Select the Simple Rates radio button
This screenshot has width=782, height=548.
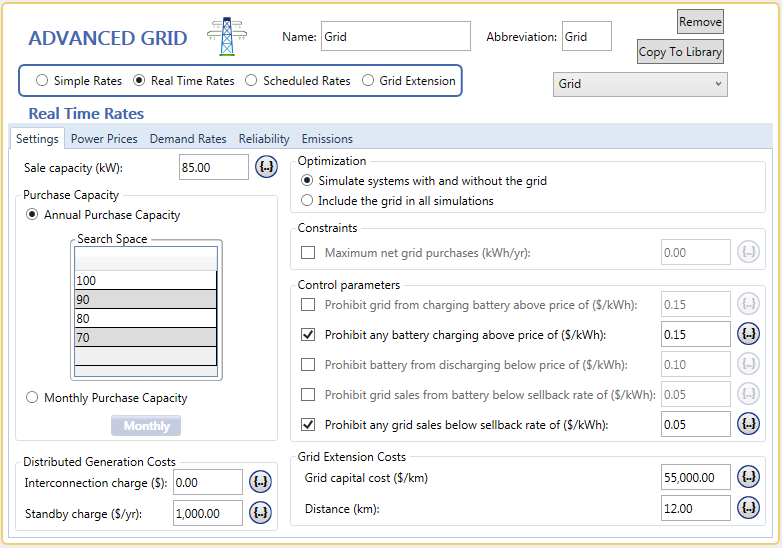(x=42, y=80)
